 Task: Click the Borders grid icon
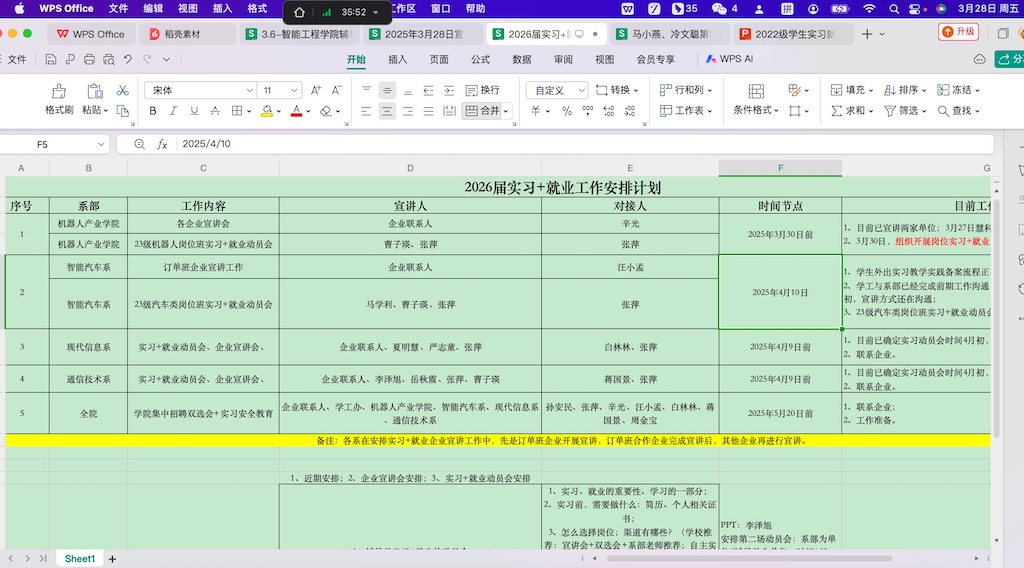(237, 111)
